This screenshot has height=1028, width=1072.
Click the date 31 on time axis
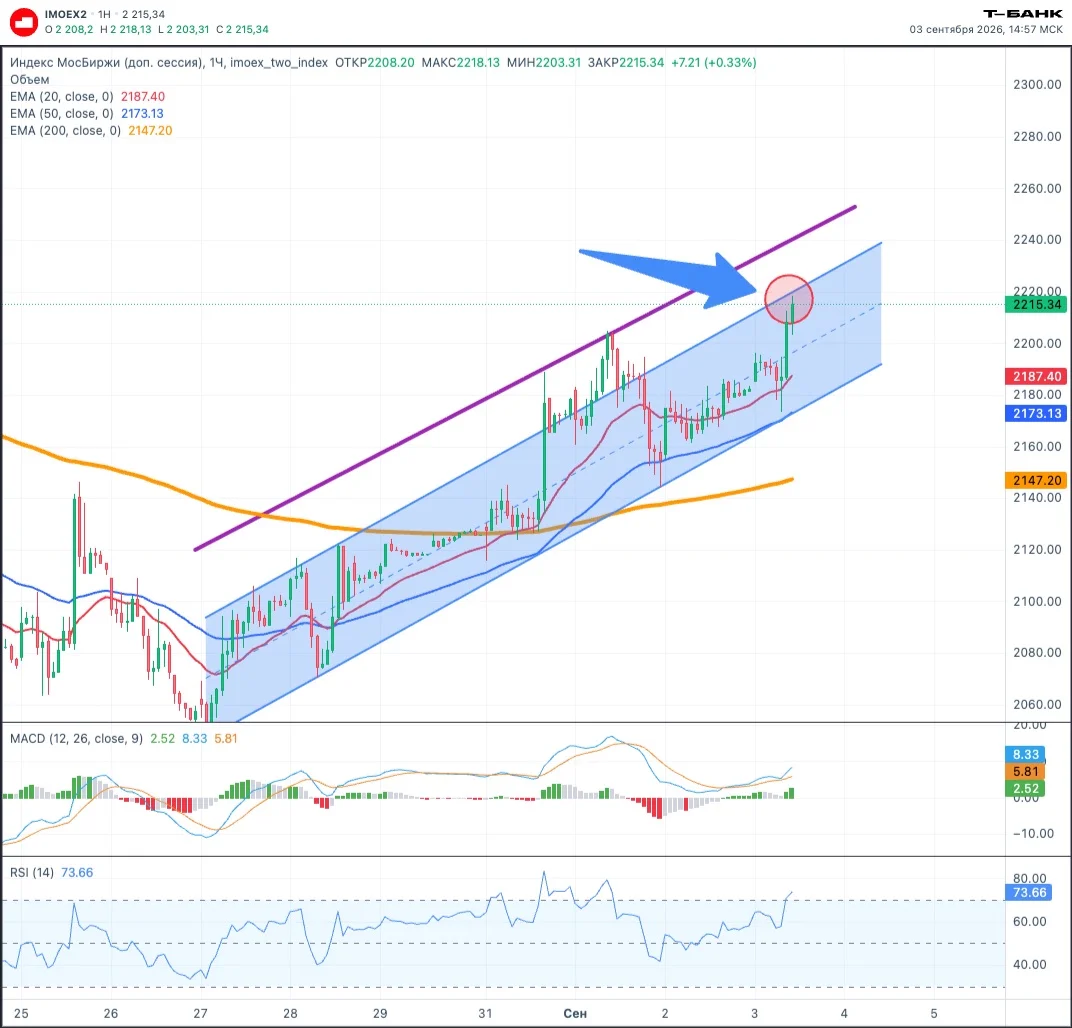point(485,1013)
